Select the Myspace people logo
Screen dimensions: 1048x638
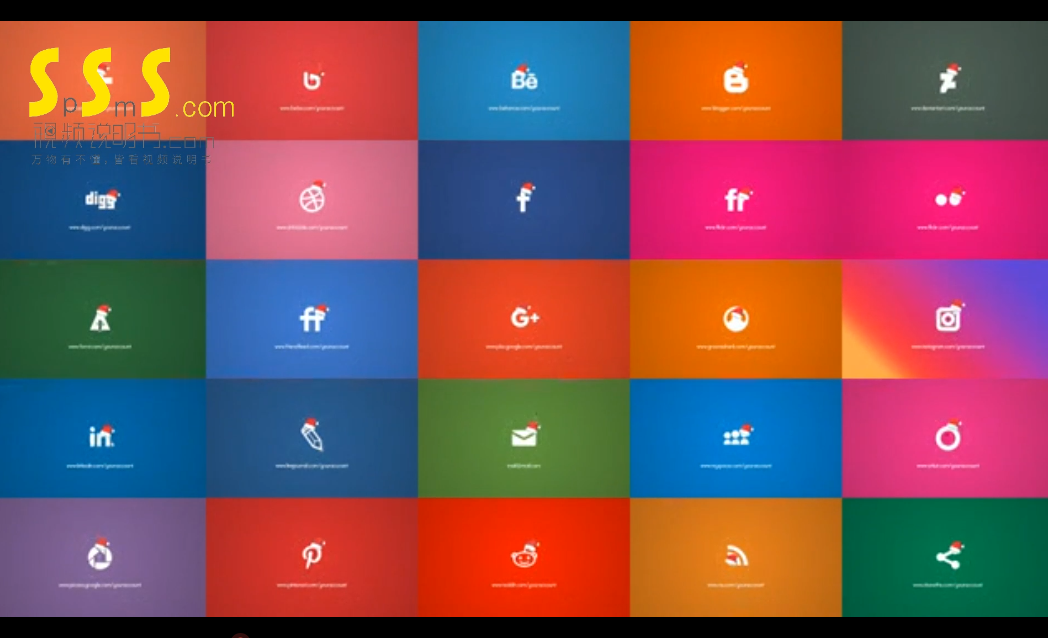tap(737, 436)
